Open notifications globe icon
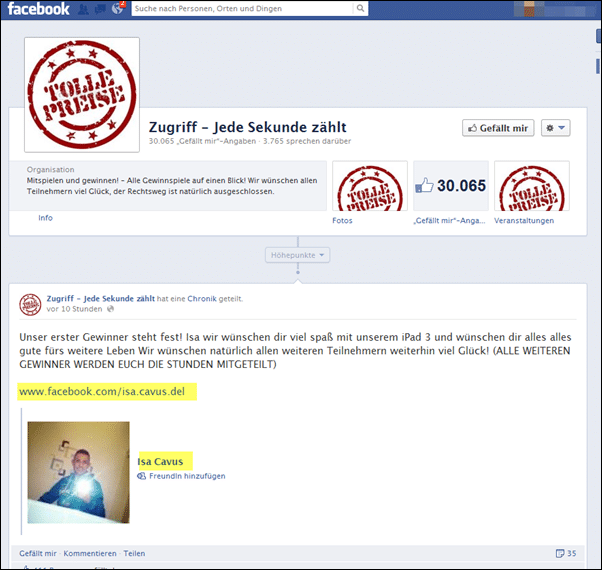 pos(117,8)
